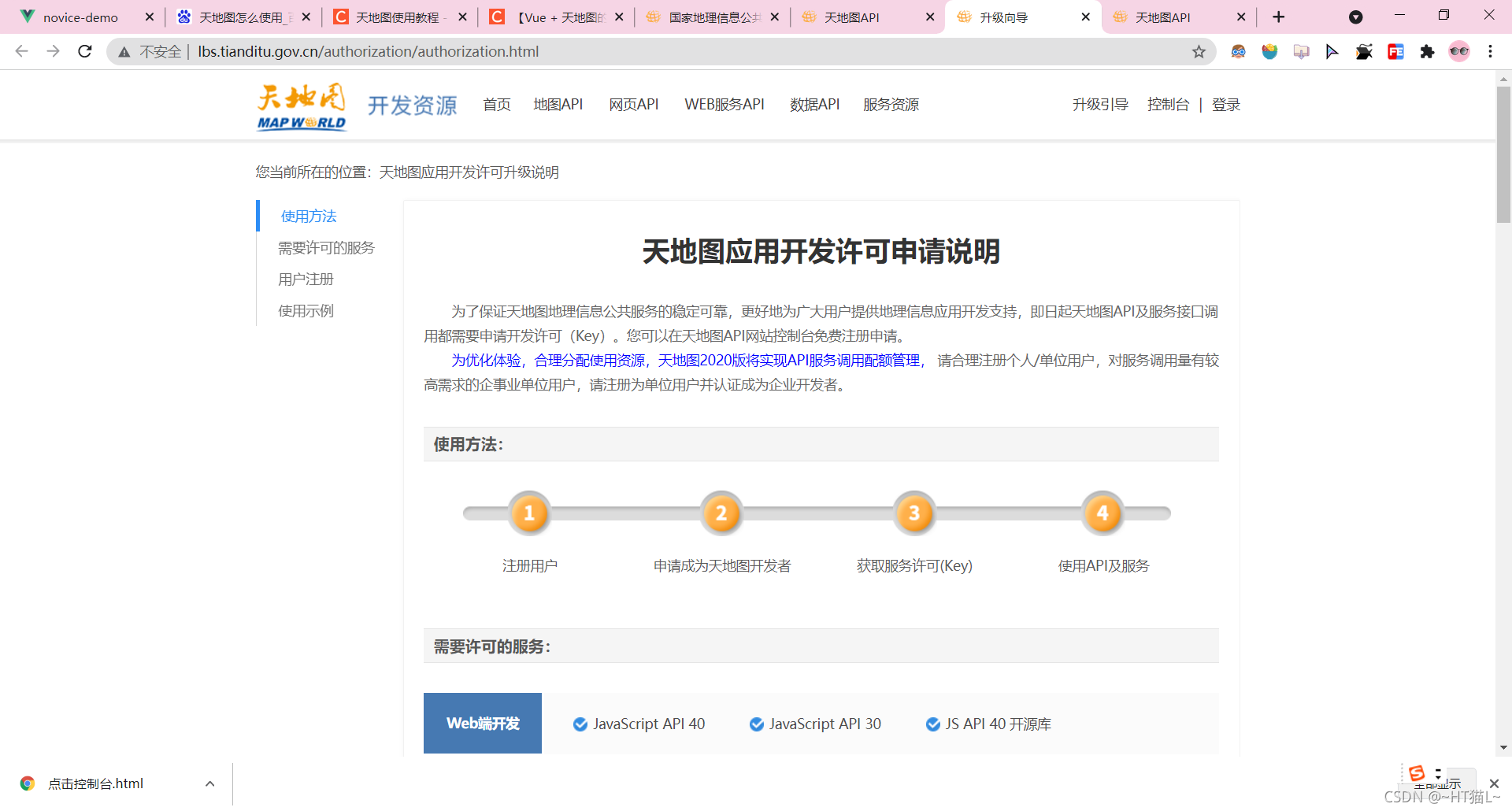1512x811 pixels.
Task: Select 用户注册 in the sidebar
Action: pos(306,280)
